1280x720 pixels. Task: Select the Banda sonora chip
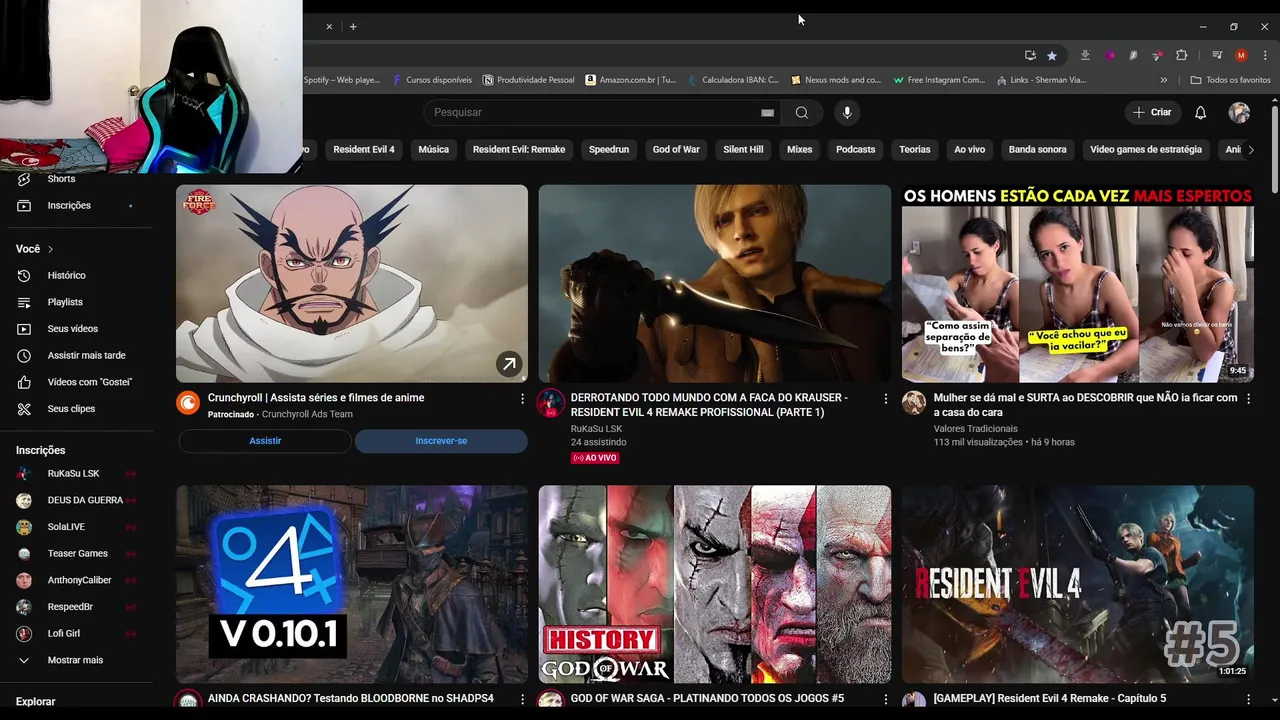click(x=1038, y=150)
